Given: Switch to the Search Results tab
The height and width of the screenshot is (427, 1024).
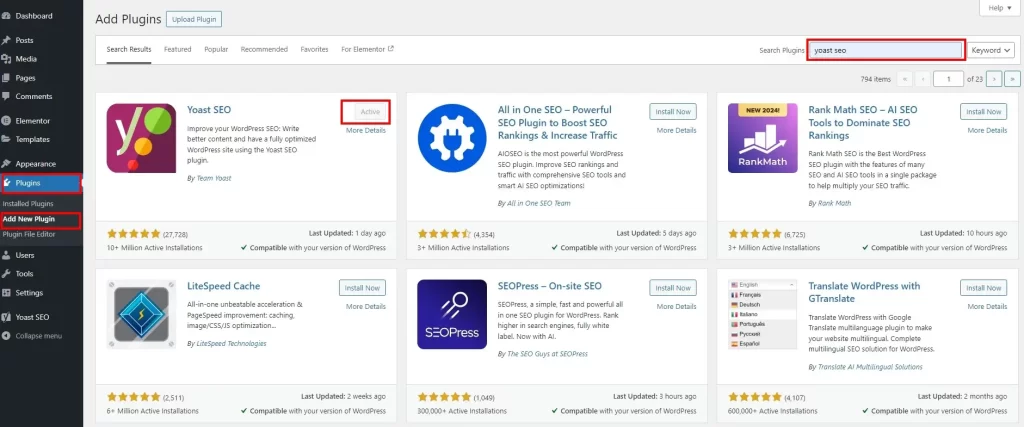Looking at the screenshot, I should [x=129, y=50].
